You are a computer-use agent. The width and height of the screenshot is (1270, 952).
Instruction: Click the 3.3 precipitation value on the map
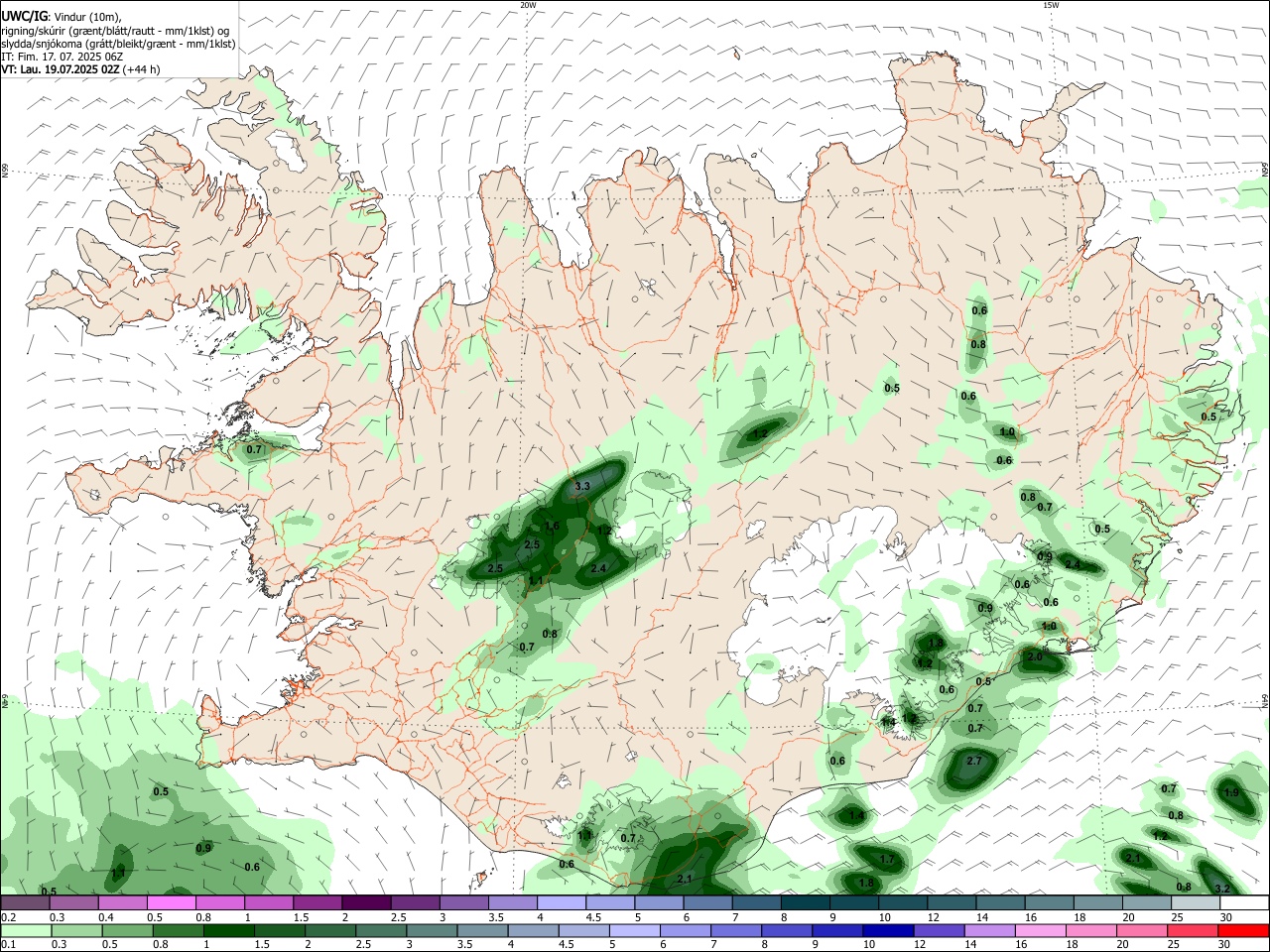(582, 486)
